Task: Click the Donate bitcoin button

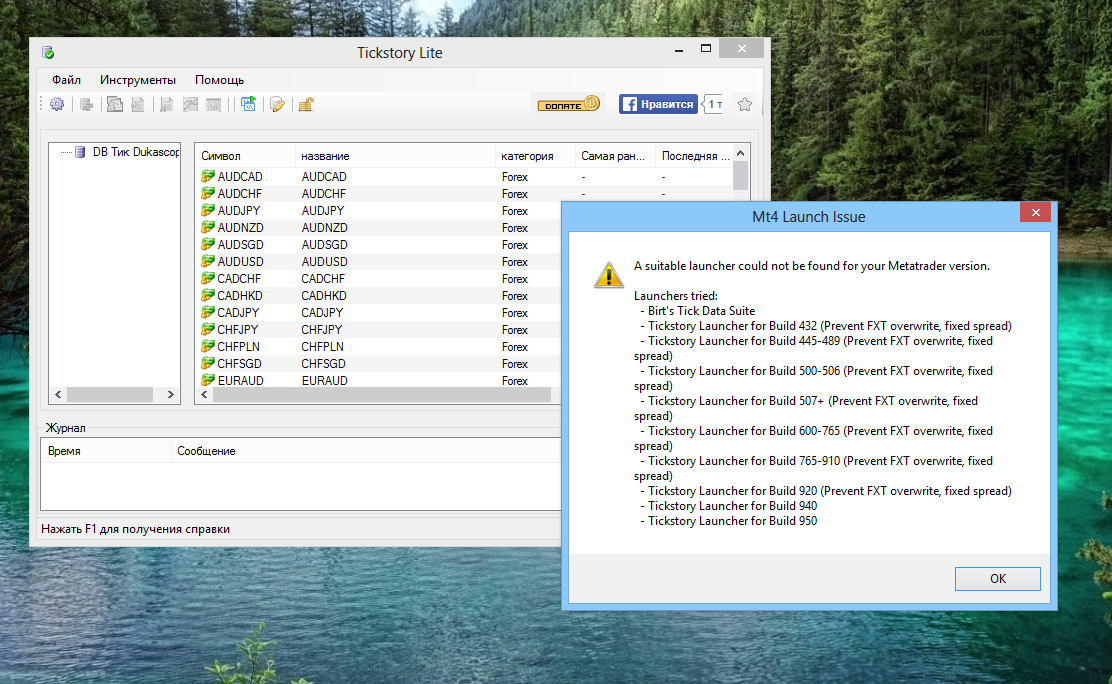Action: (x=569, y=104)
